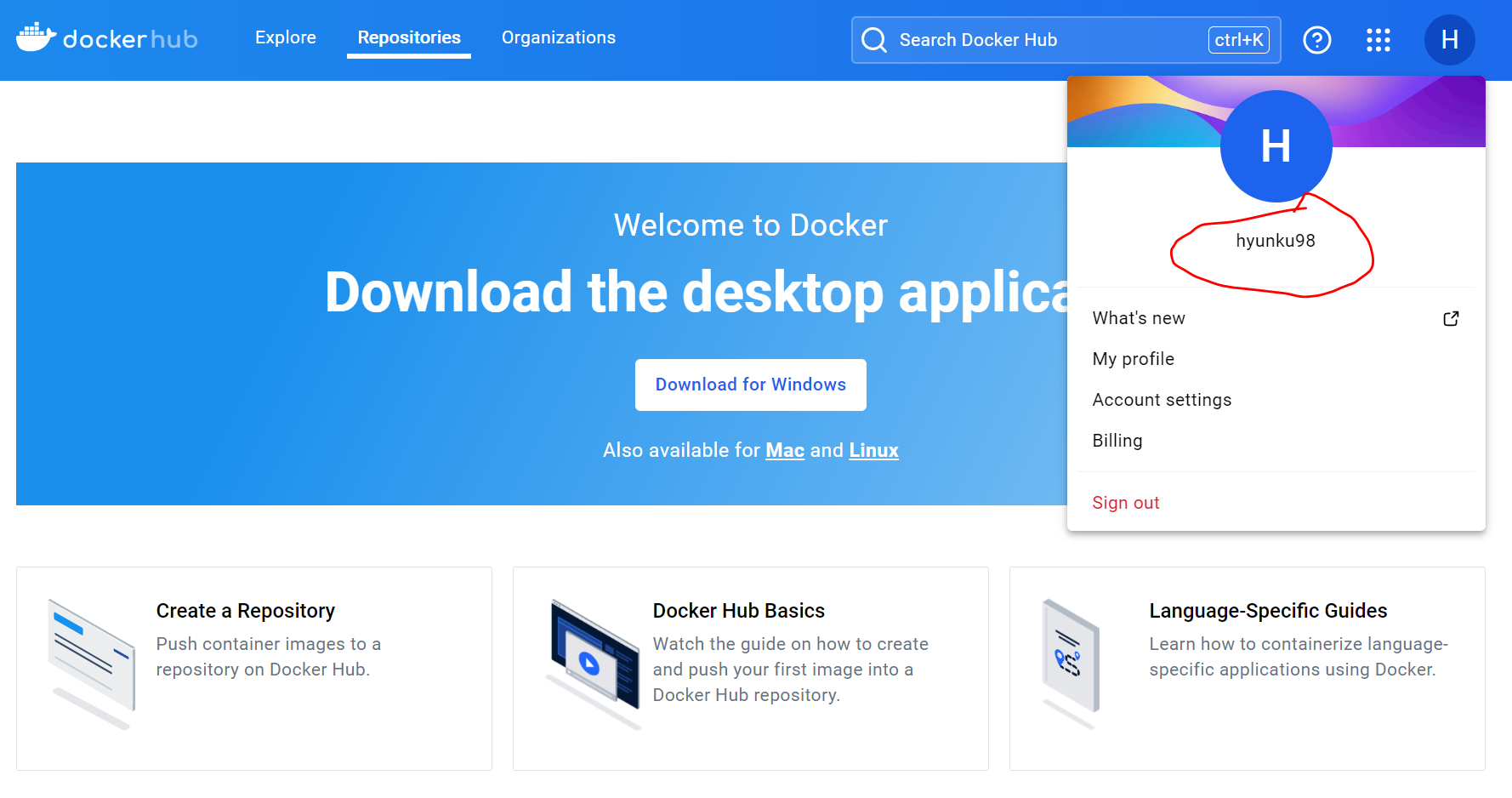Click Download for Windows
Viewport: 1512px width, 798px height.
(750, 385)
